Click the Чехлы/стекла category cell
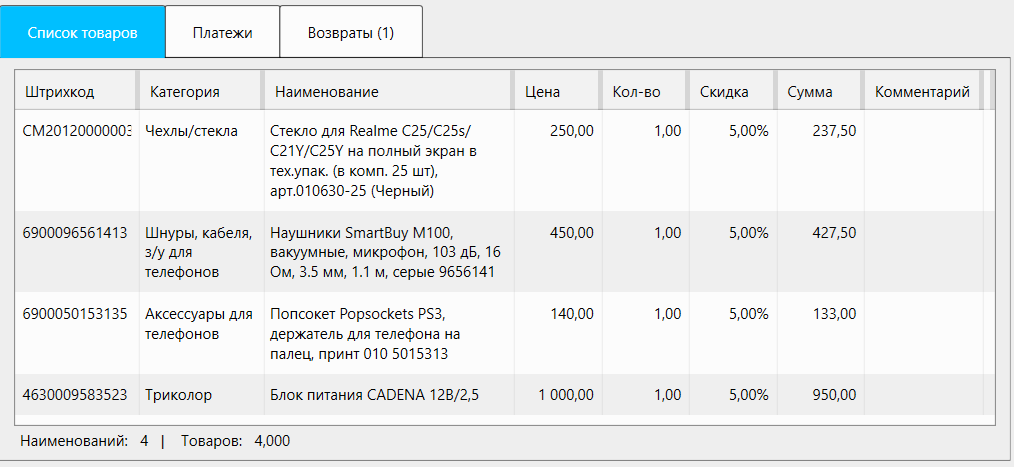Screen dimensions: 1014x467 point(192,131)
